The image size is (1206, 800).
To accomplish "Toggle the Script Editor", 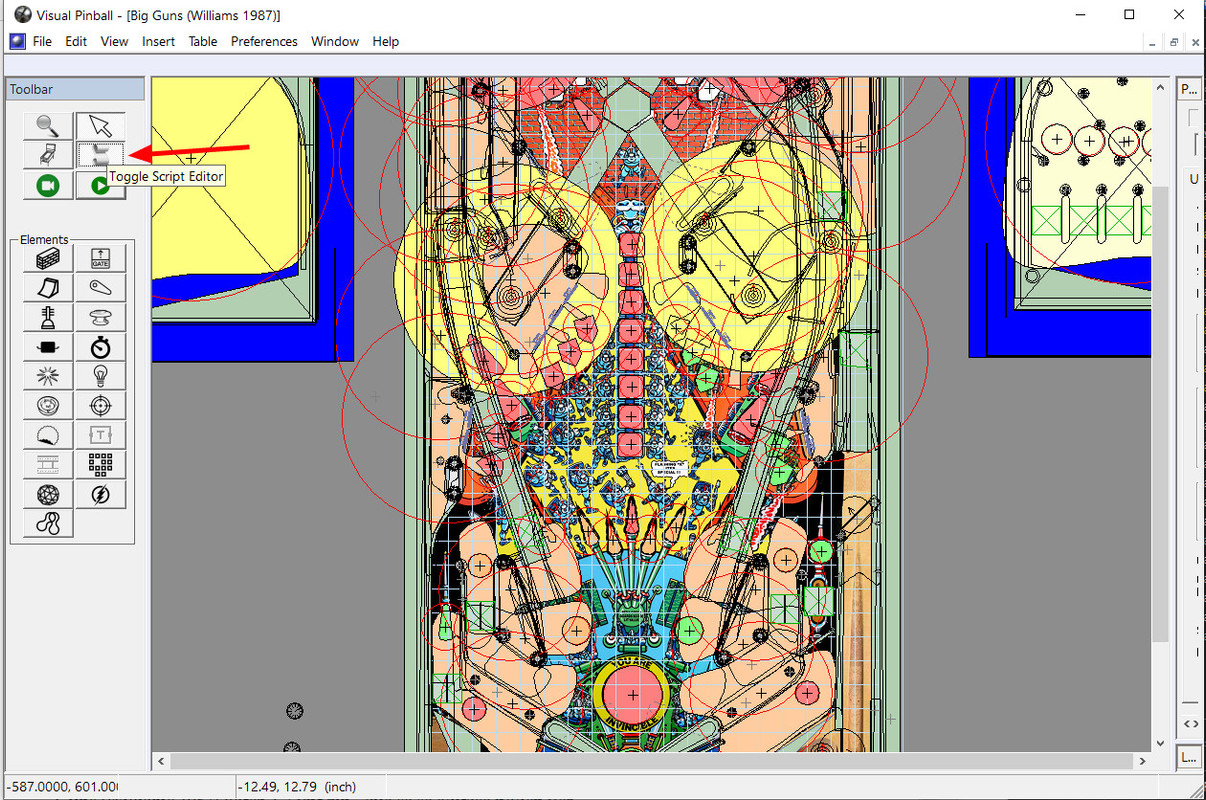I will tap(101, 155).
